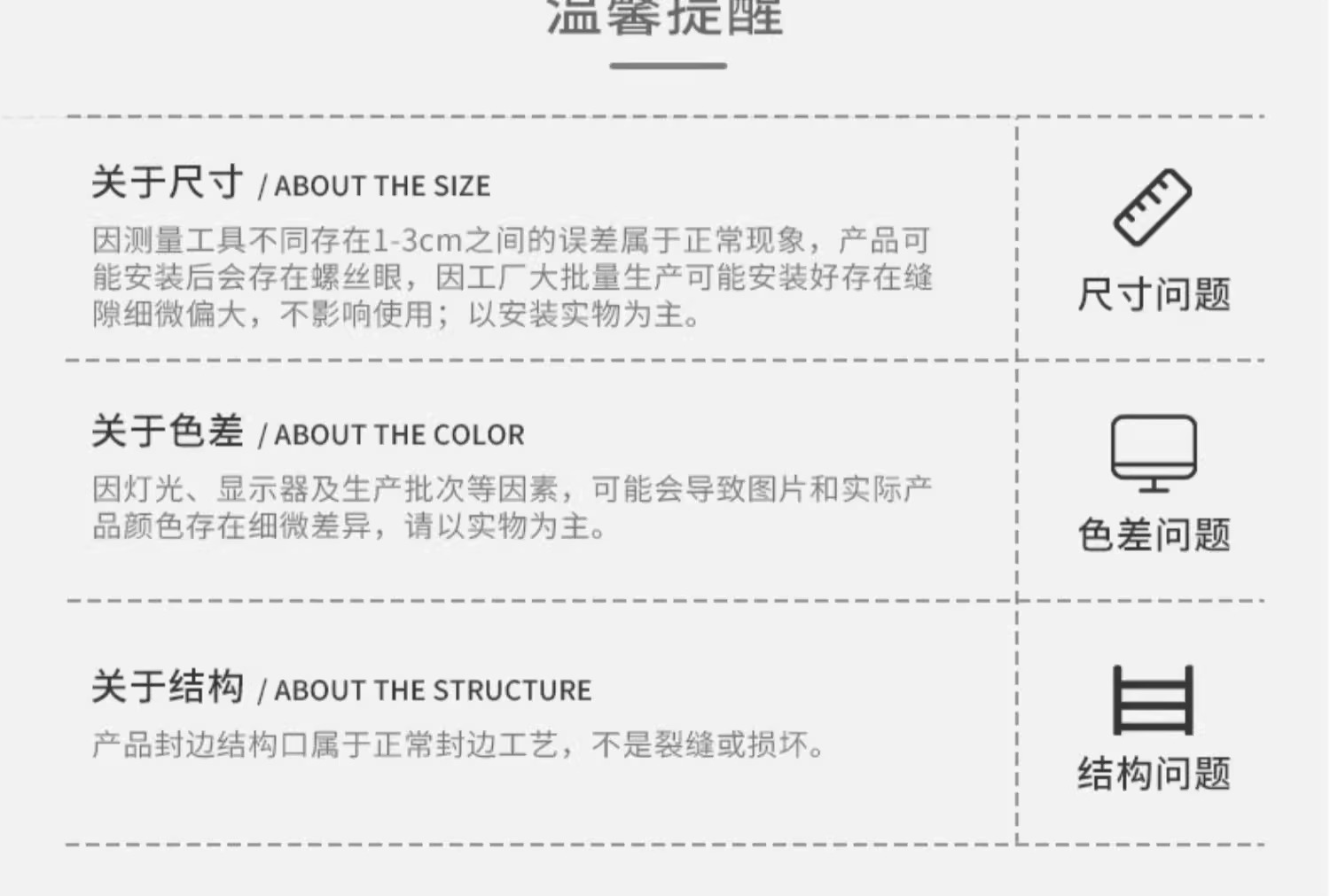Click the 关于尺寸 heading
Viewport: 1330px width, 896px height.
coord(167,183)
